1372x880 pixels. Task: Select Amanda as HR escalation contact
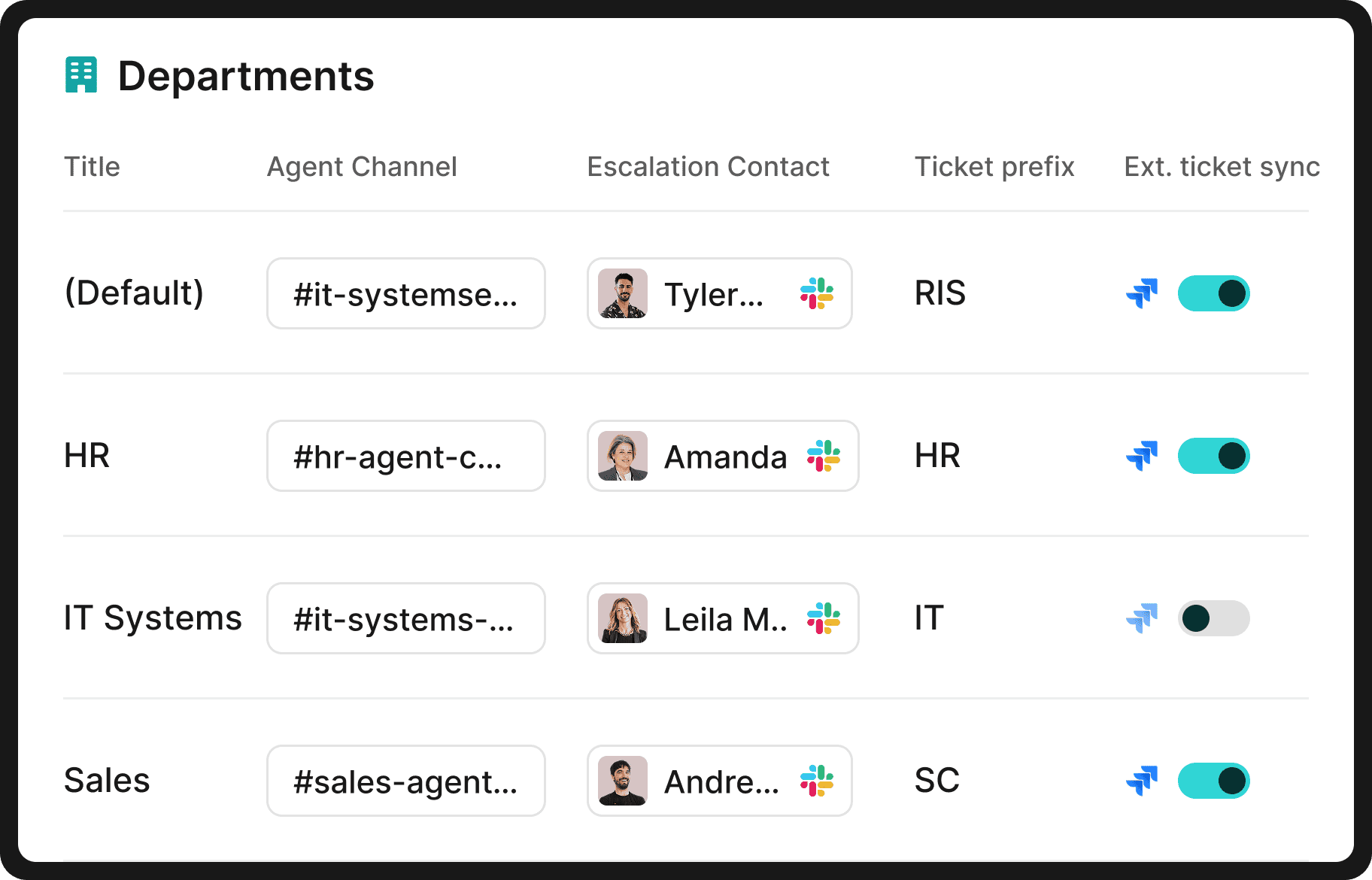pos(722,456)
